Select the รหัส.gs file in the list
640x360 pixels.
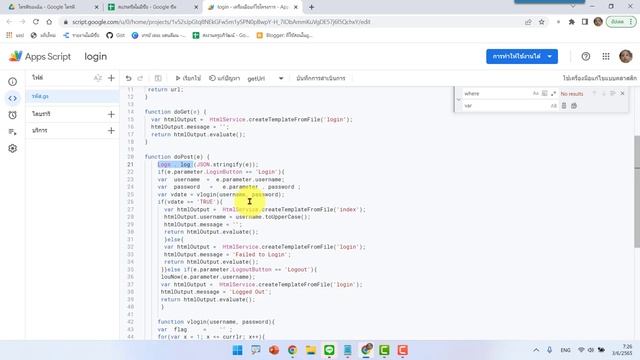[x=72, y=96]
